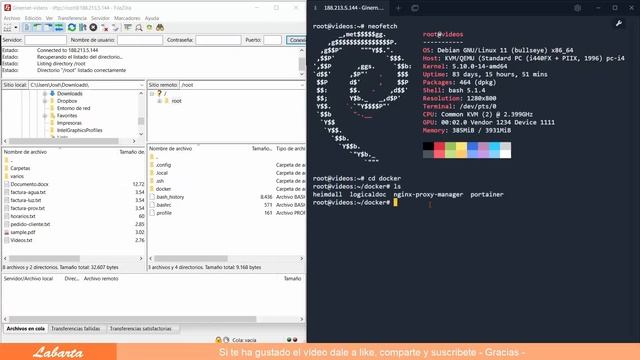Click the black cancel operation icon
This screenshot has height=360, width=640.
tap(93, 27)
